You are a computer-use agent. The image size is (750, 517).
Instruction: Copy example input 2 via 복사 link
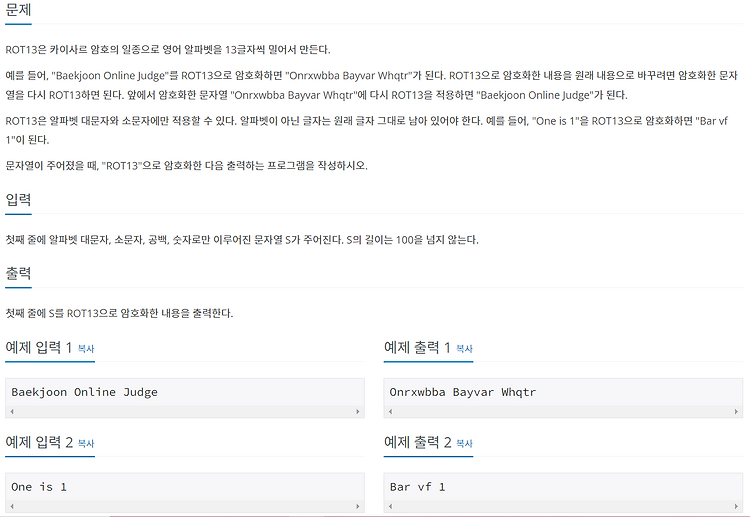click(x=86, y=443)
